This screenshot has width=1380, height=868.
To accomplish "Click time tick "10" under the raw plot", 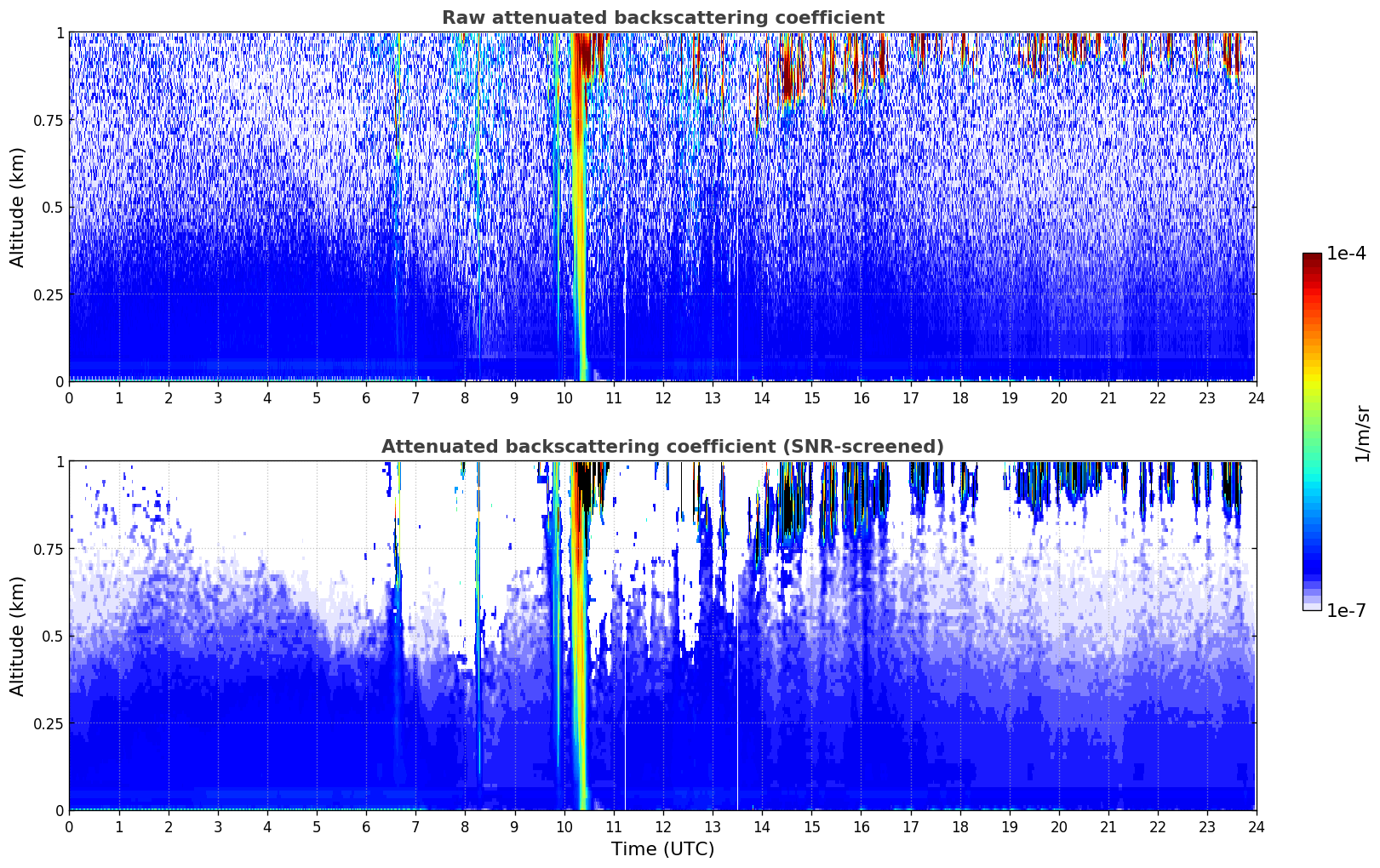I will [x=564, y=397].
